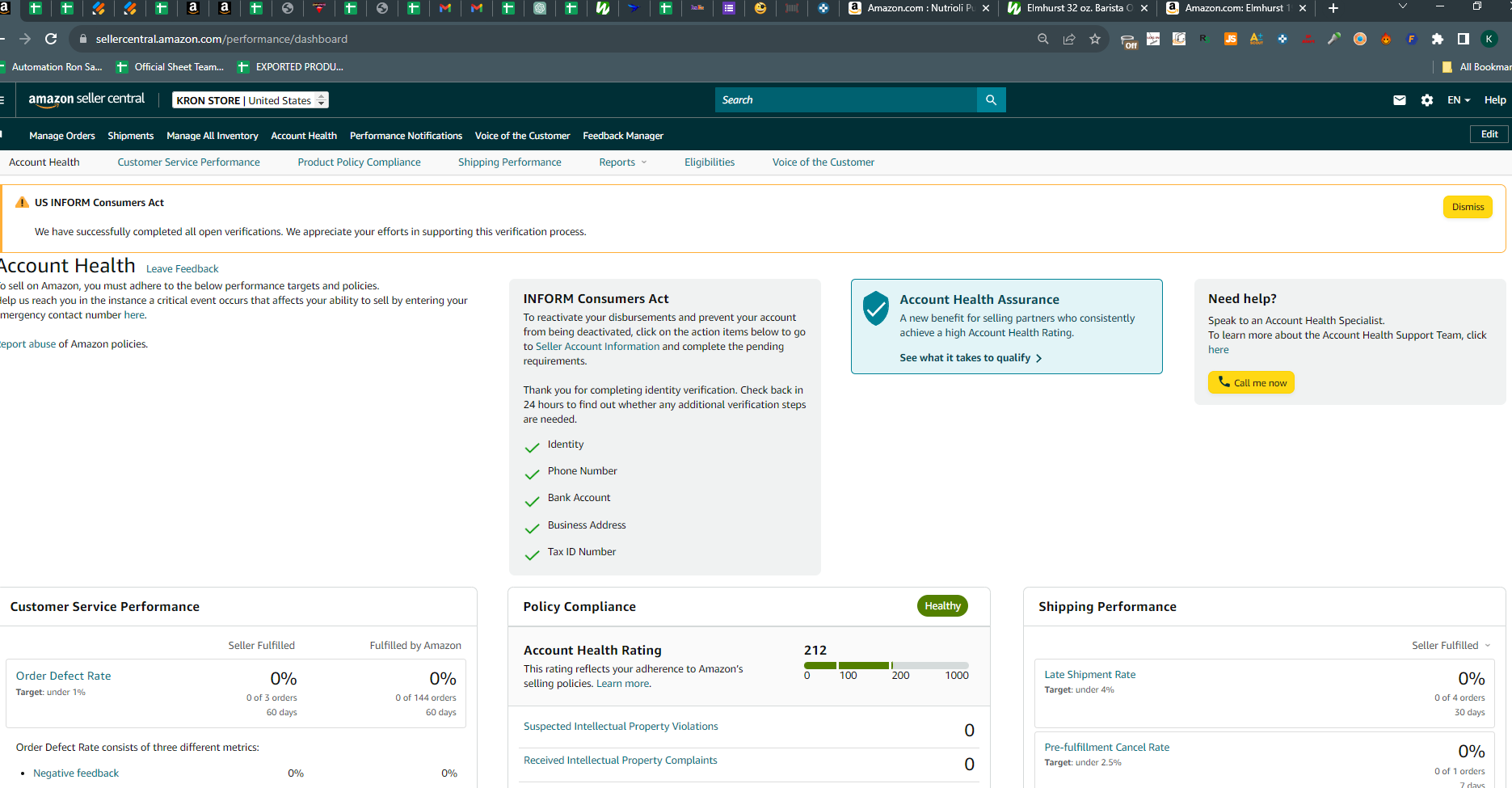Open Suspected Intellectual Property Violations
Image resolution: width=1512 pixels, height=788 pixels.
[x=621, y=727]
